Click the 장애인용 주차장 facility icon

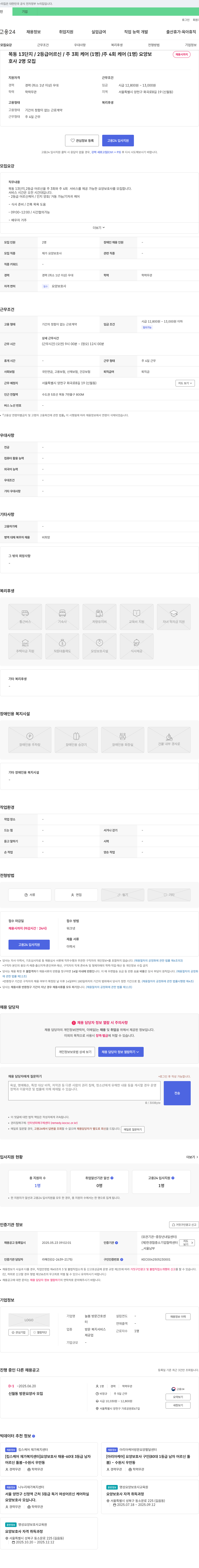(30, 739)
